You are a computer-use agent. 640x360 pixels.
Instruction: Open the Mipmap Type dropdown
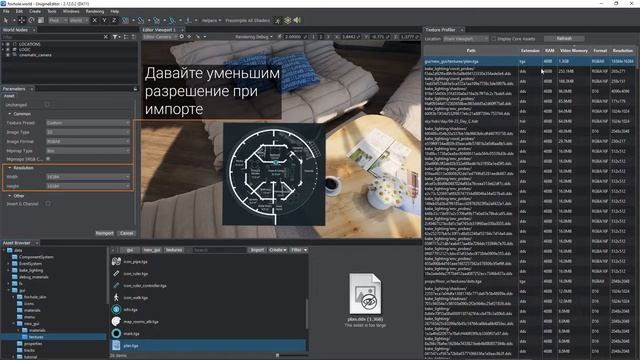[x=88, y=151]
